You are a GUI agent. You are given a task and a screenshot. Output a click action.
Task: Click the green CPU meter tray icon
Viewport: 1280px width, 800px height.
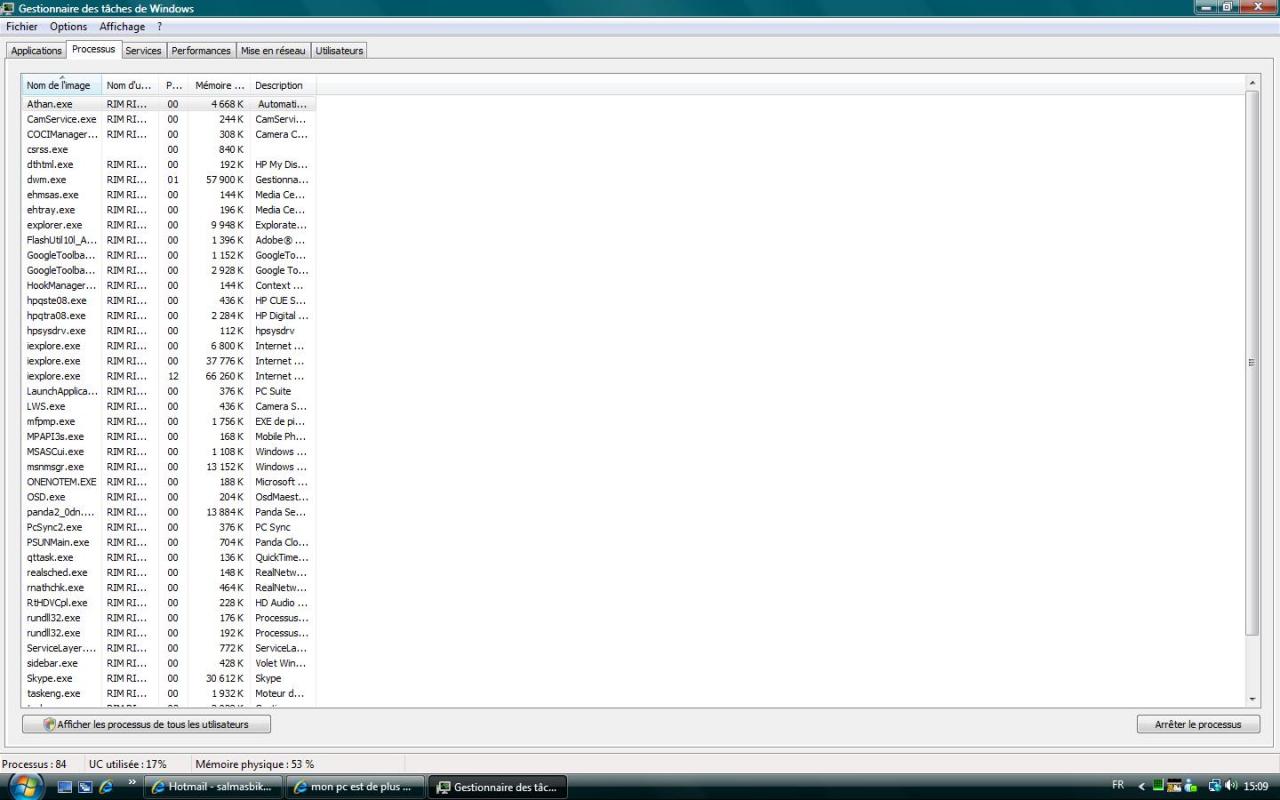pyautogui.click(x=1158, y=786)
